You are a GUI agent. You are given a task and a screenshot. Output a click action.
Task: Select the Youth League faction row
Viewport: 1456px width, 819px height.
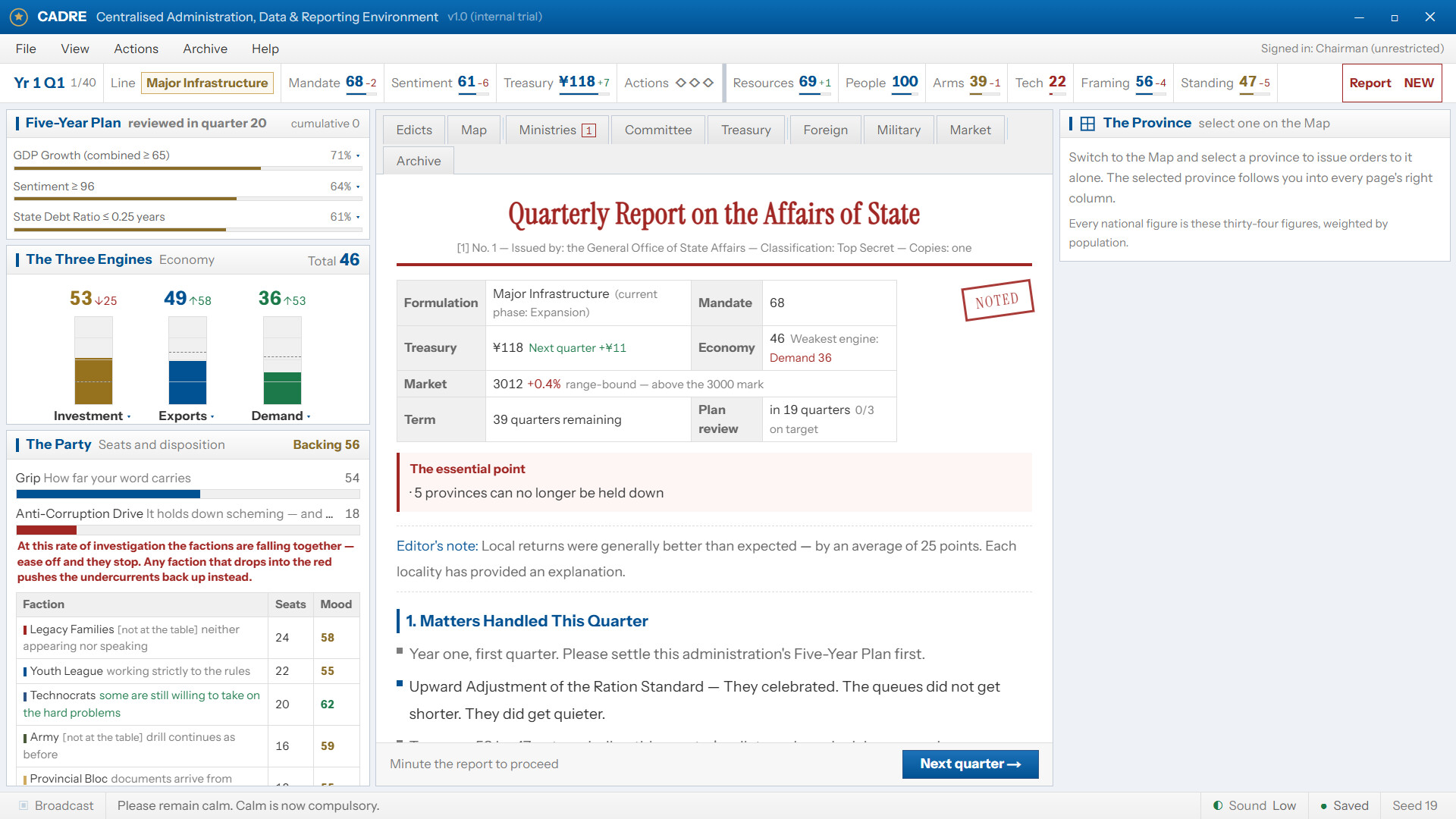187,671
